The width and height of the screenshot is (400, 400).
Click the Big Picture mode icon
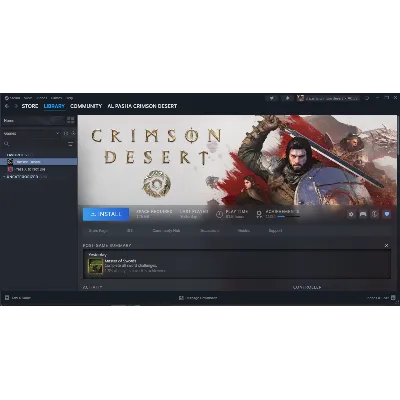(367, 98)
